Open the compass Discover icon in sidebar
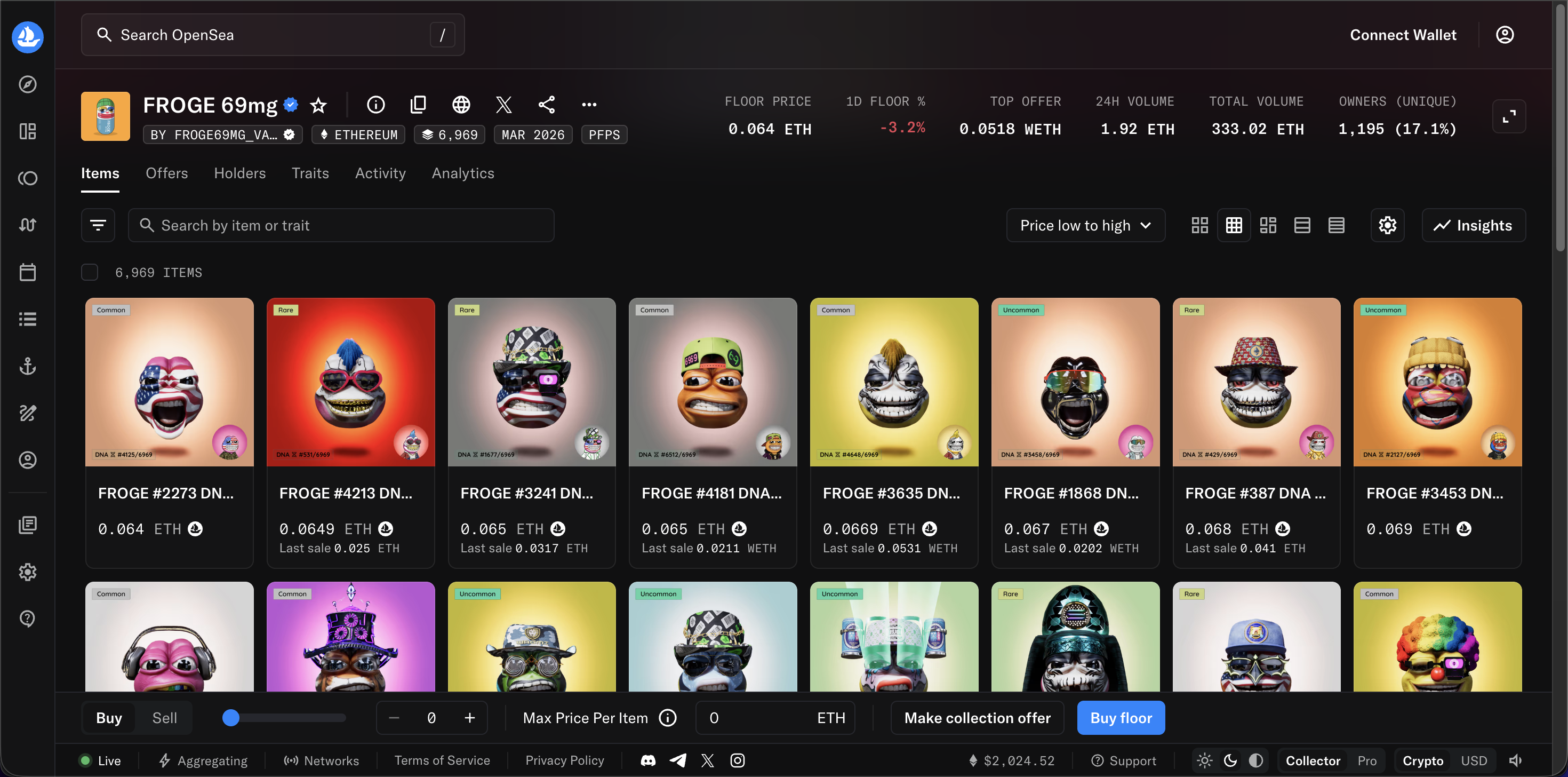The height and width of the screenshot is (777, 1568). click(27, 84)
